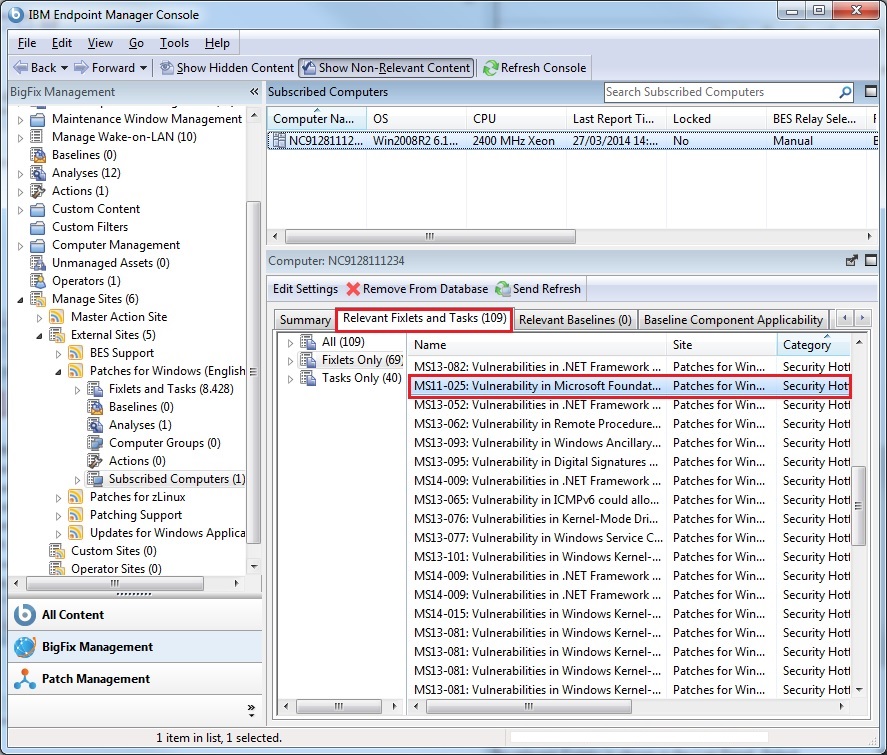
Task: Click the BigFix Management globe icon
Action: [x=24, y=647]
